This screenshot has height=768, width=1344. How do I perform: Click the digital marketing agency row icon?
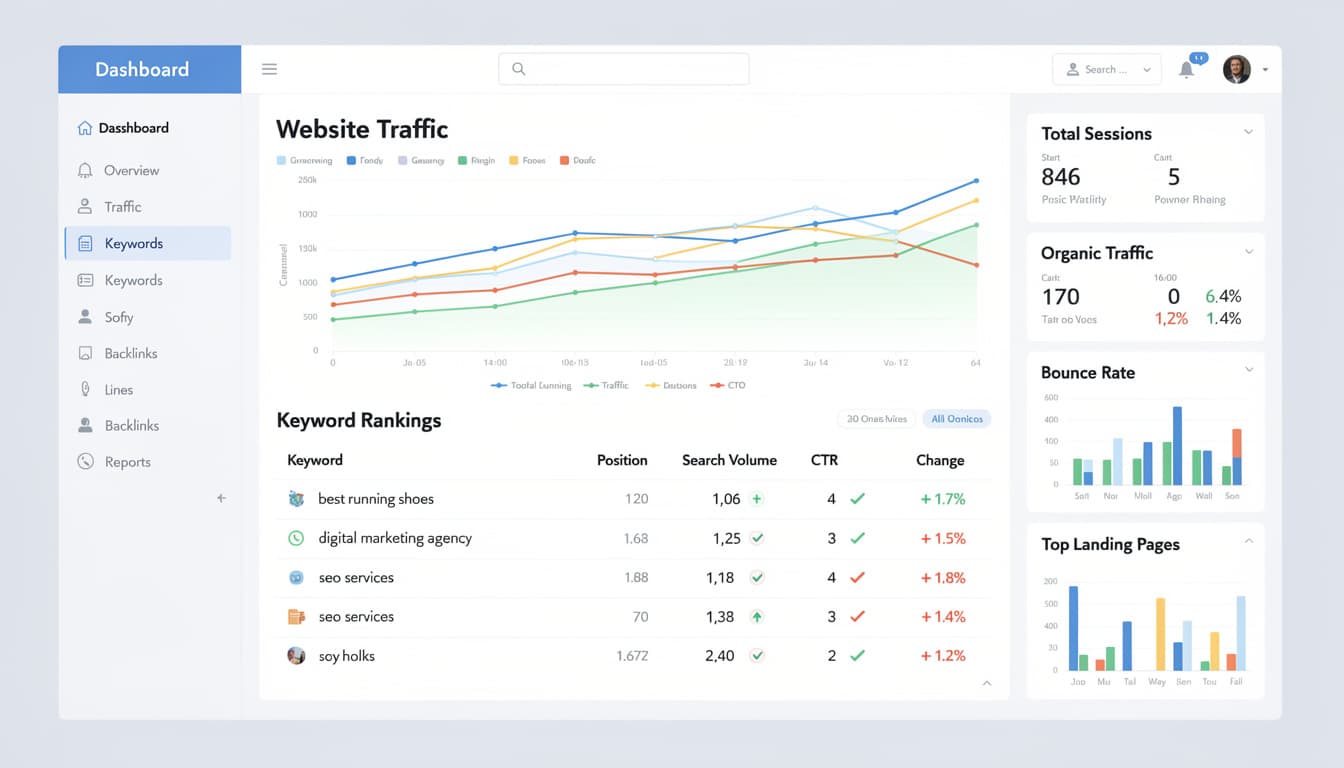(296, 538)
